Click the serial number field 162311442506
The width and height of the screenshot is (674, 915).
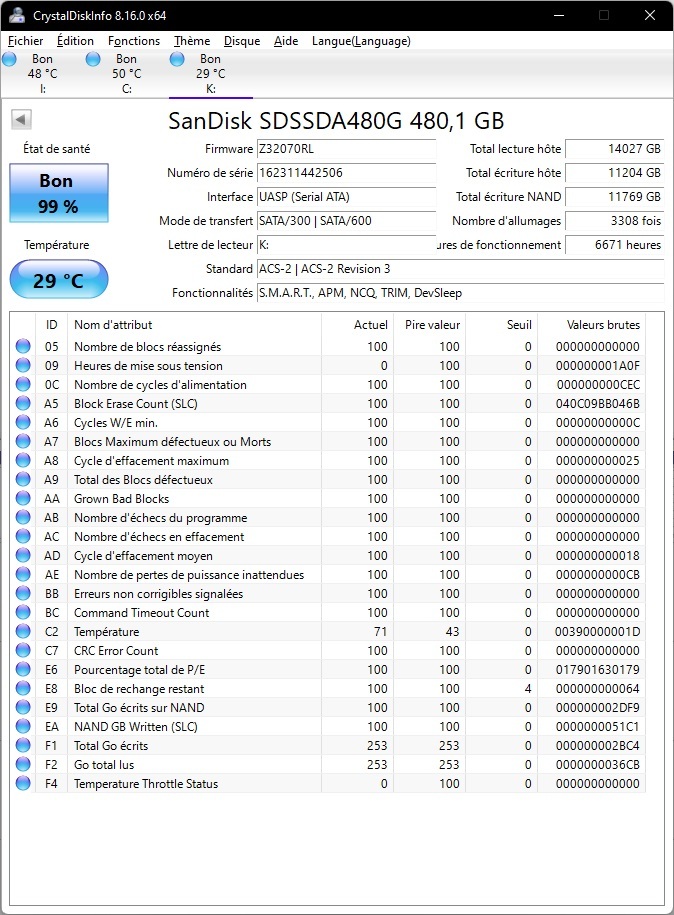(x=346, y=173)
